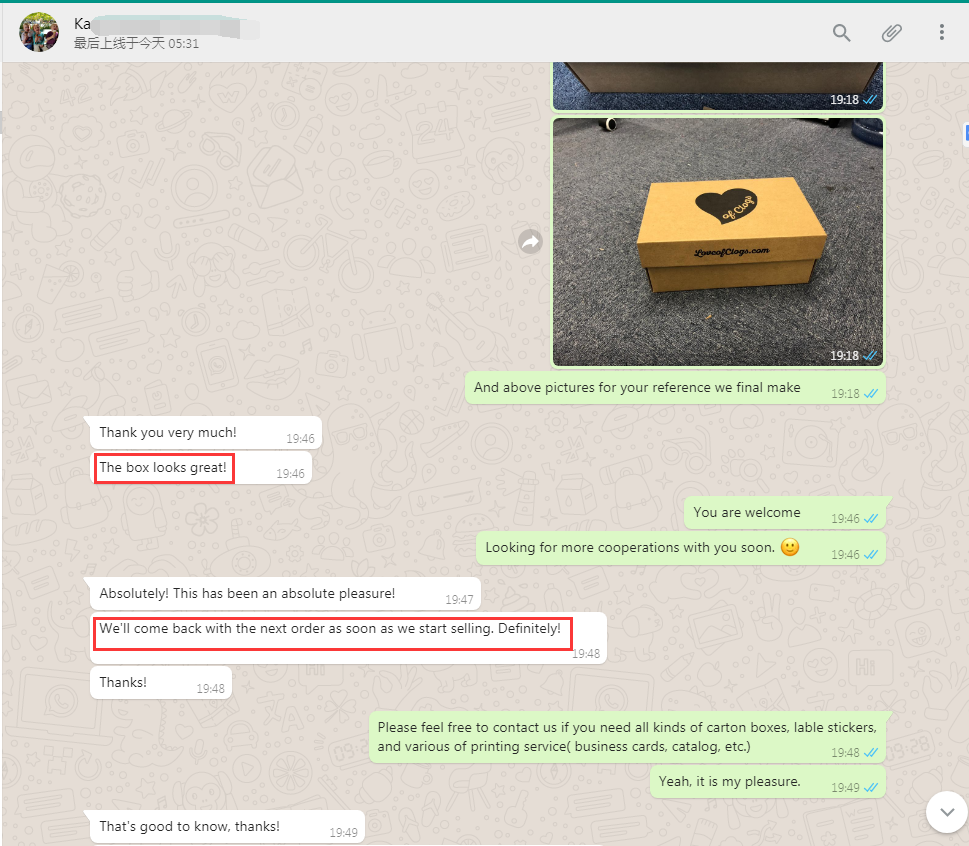
Task: Click the 'We'll come back with the next order' message
Action: click(330, 628)
